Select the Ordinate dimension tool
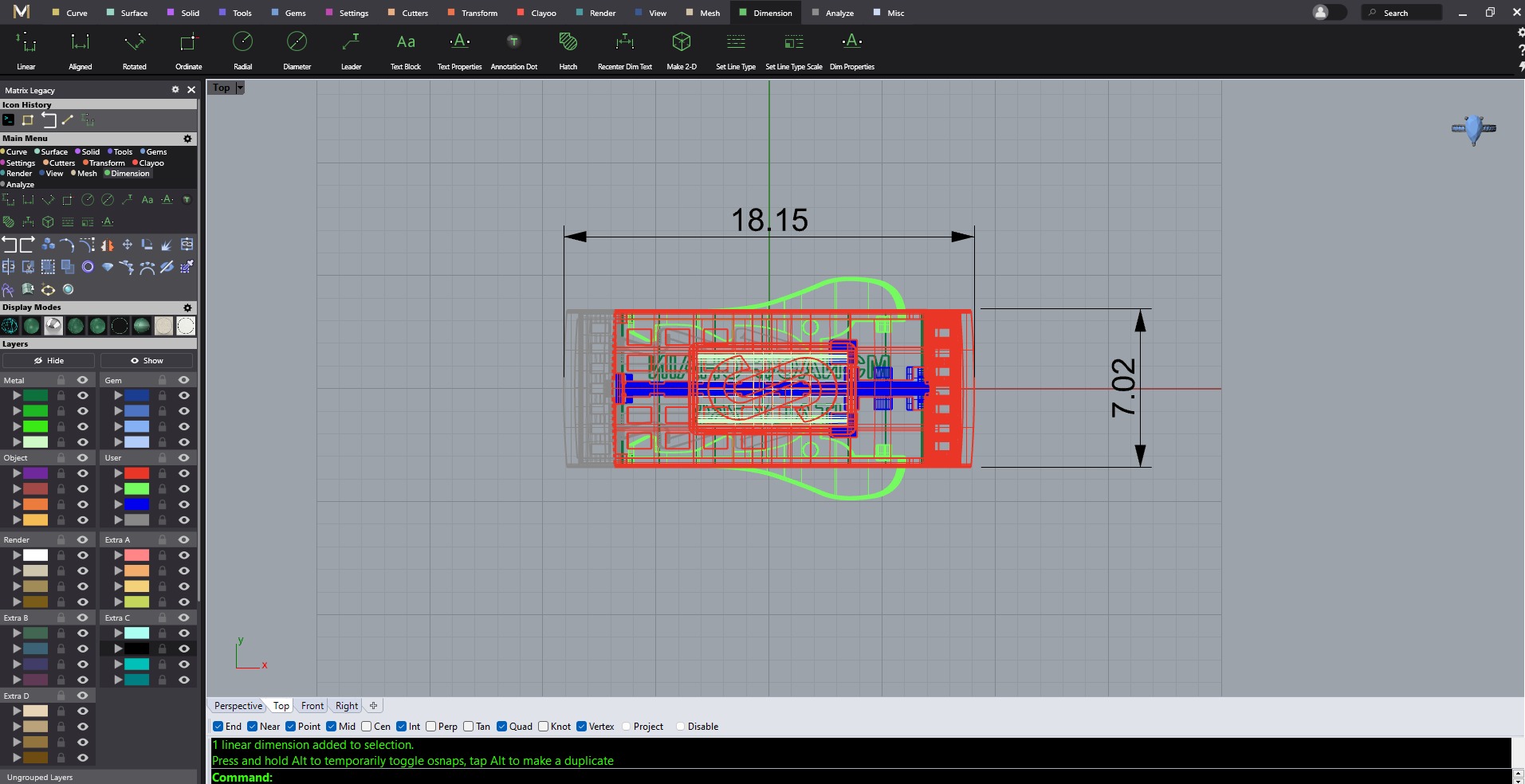 point(189,50)
